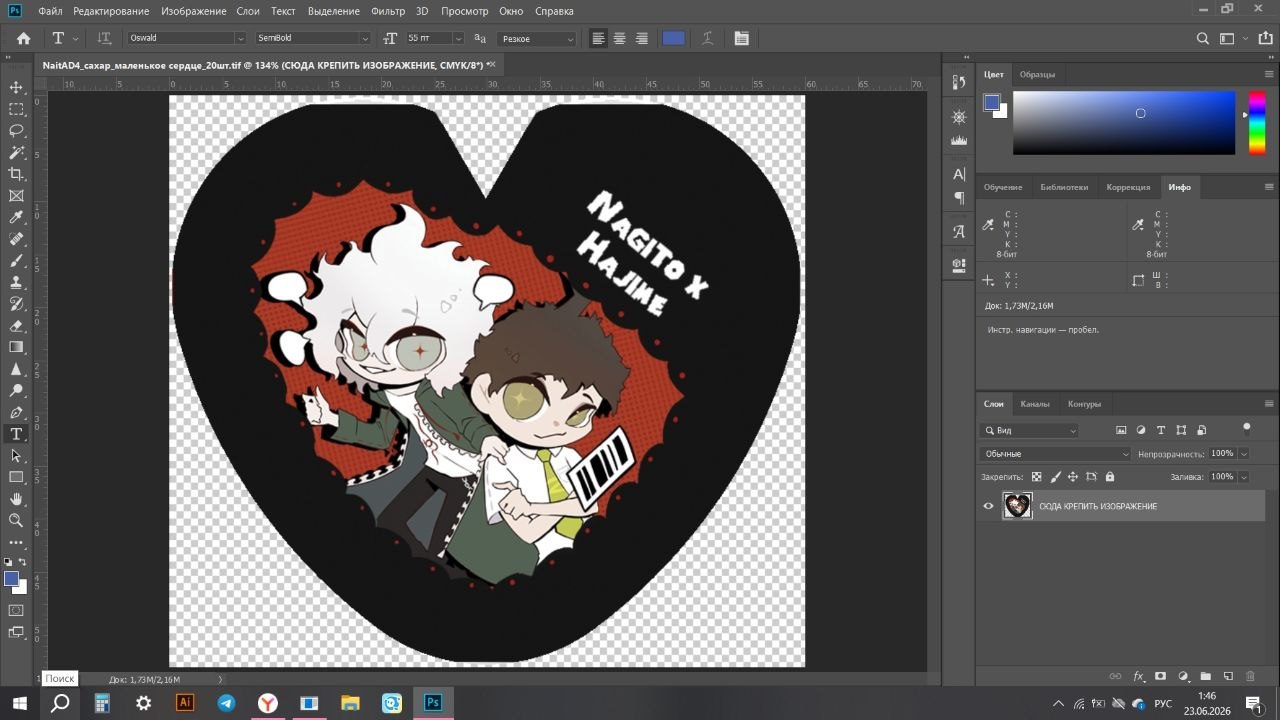The width and height of the screenshot is (1280, 720).
Task: Toggle the Character and Paragraph panels button
Action: tap(741, 38)
